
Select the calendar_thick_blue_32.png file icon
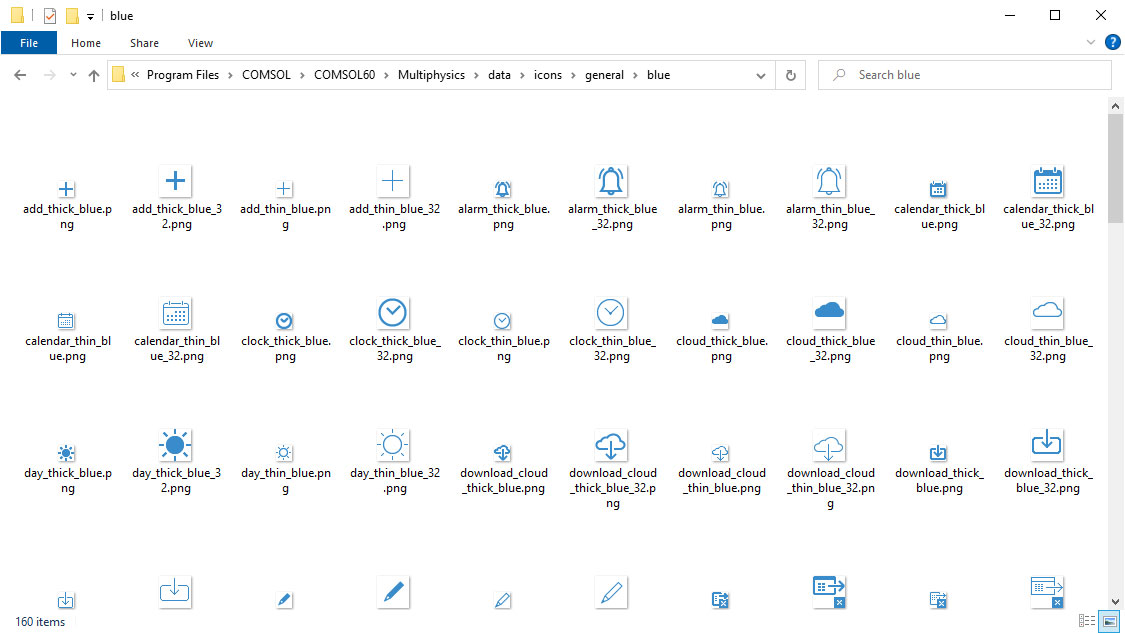1047,181
